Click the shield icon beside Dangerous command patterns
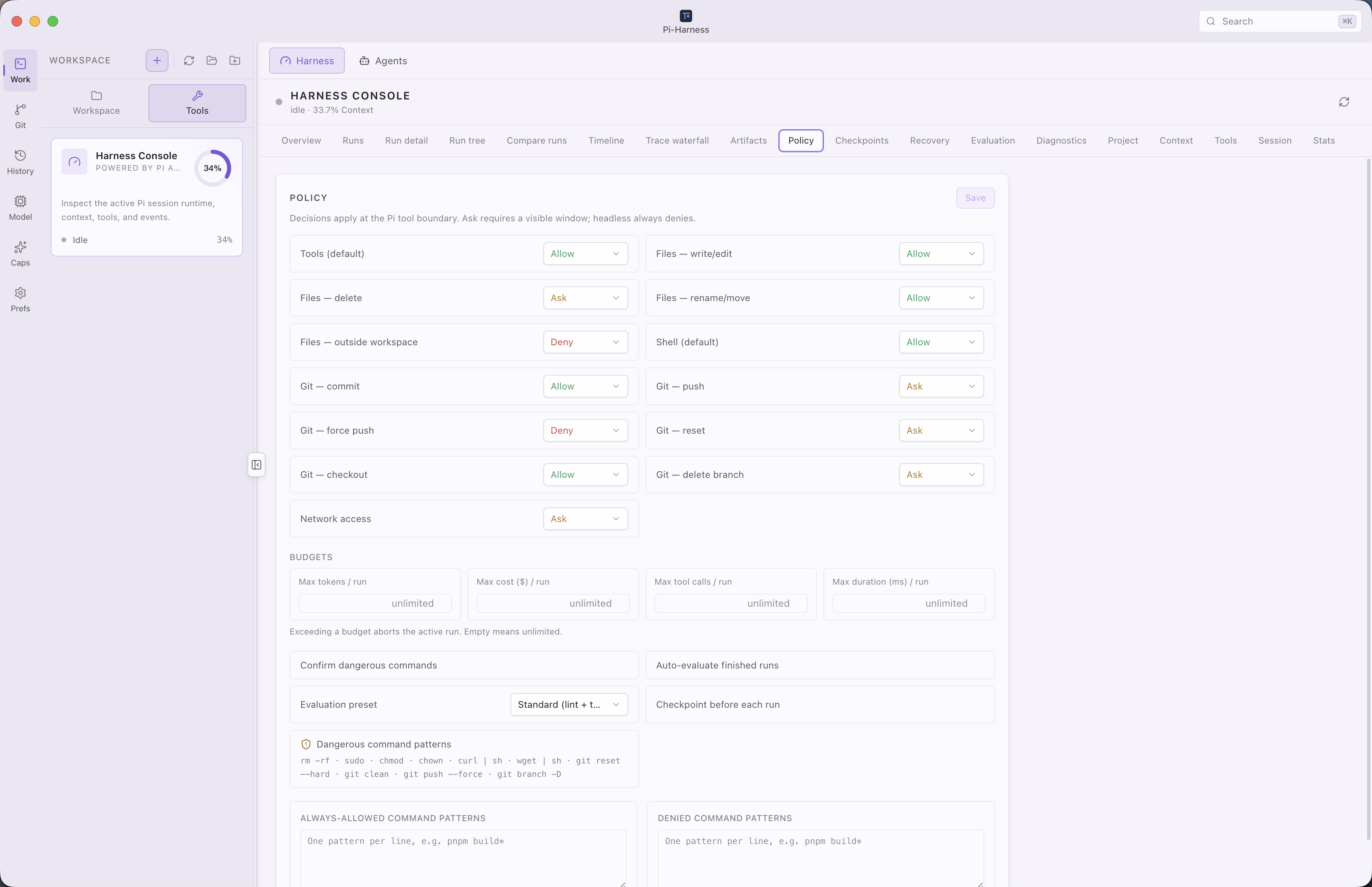Image resolution: width=1372 pixels, height=887 pixels. [x=306, y=744]
